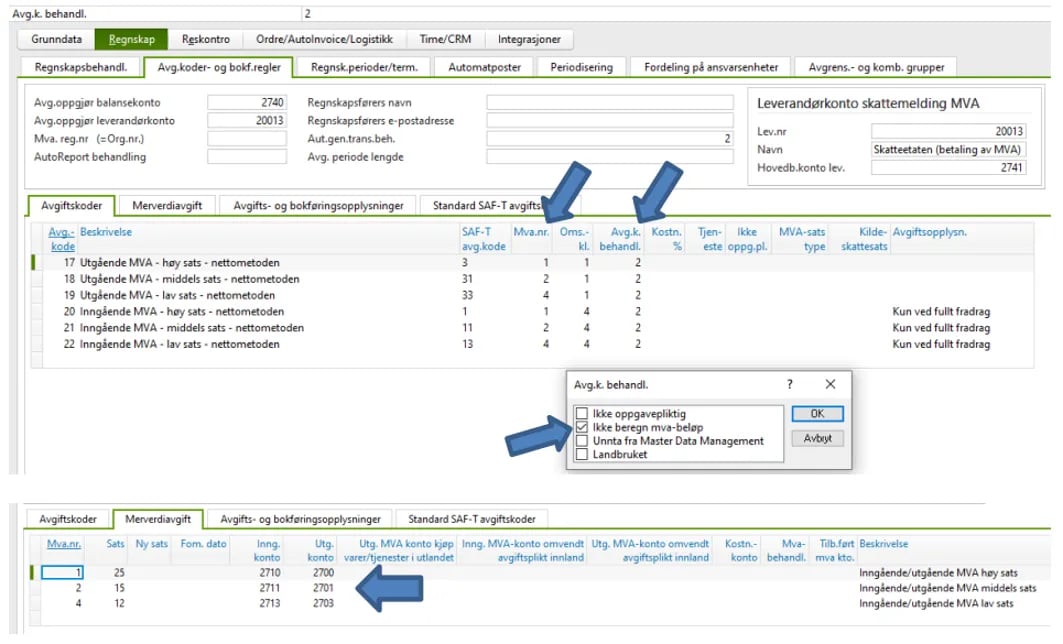Click the Lev.nr field showing 20013
1063x644 pixels.
[948, 132]
